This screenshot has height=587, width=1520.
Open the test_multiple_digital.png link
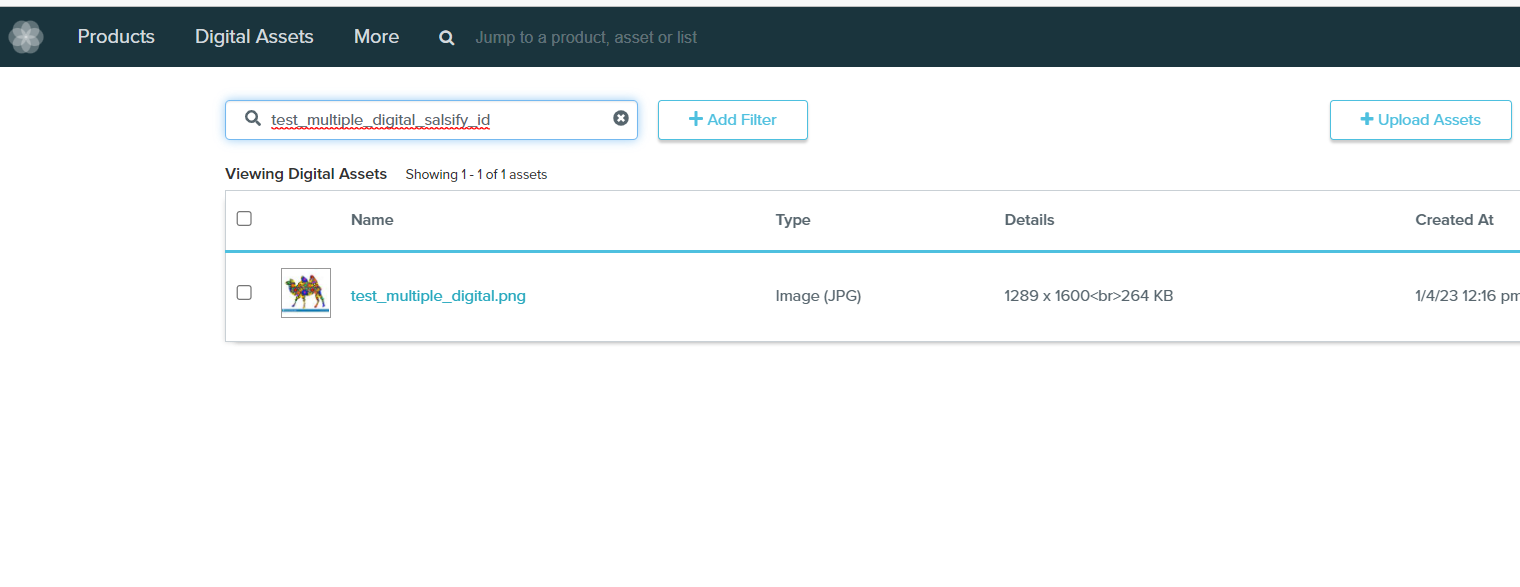coord(438,296)
